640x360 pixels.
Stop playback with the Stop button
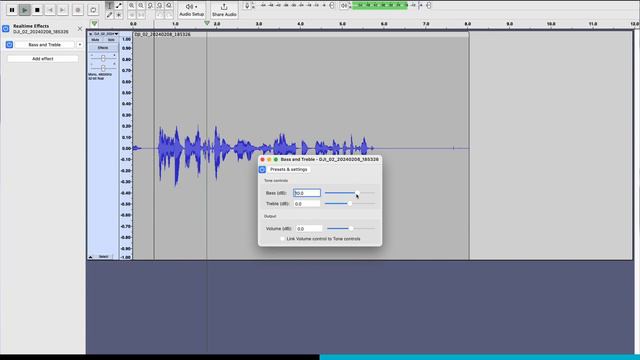pyautogui.click(x=37, y=10)
